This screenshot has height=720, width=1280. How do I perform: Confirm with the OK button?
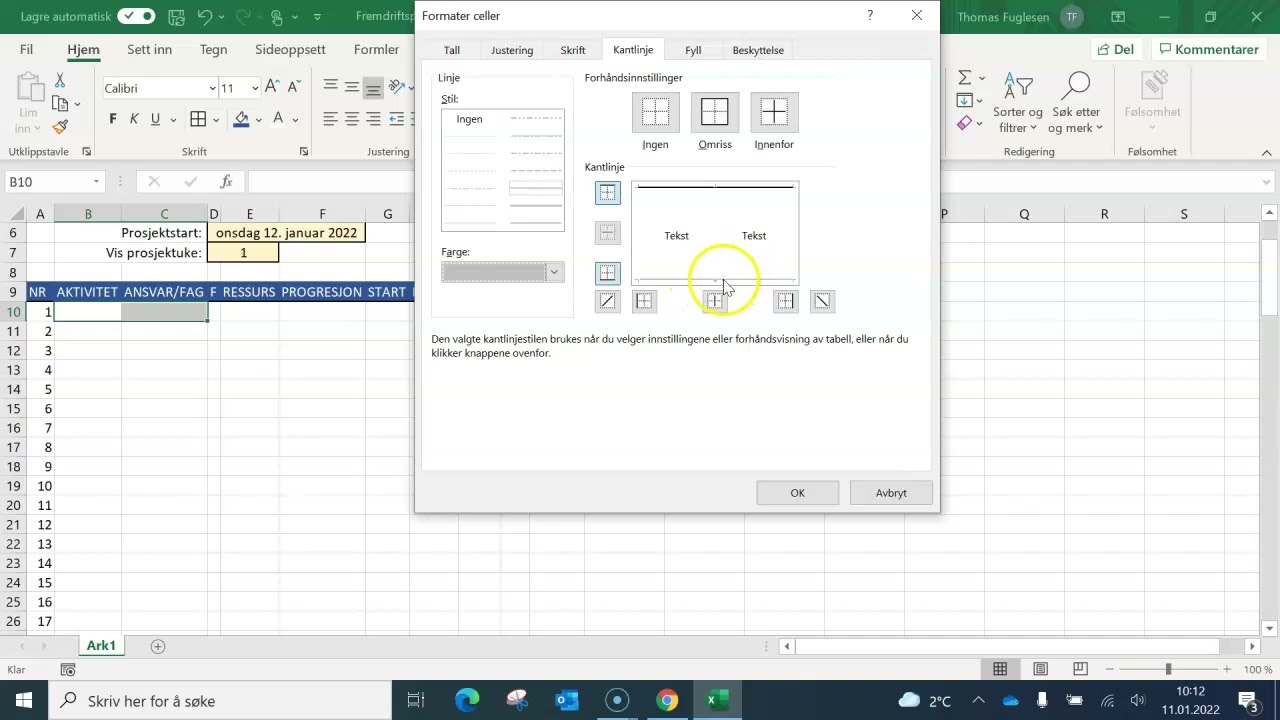[797, 493]
